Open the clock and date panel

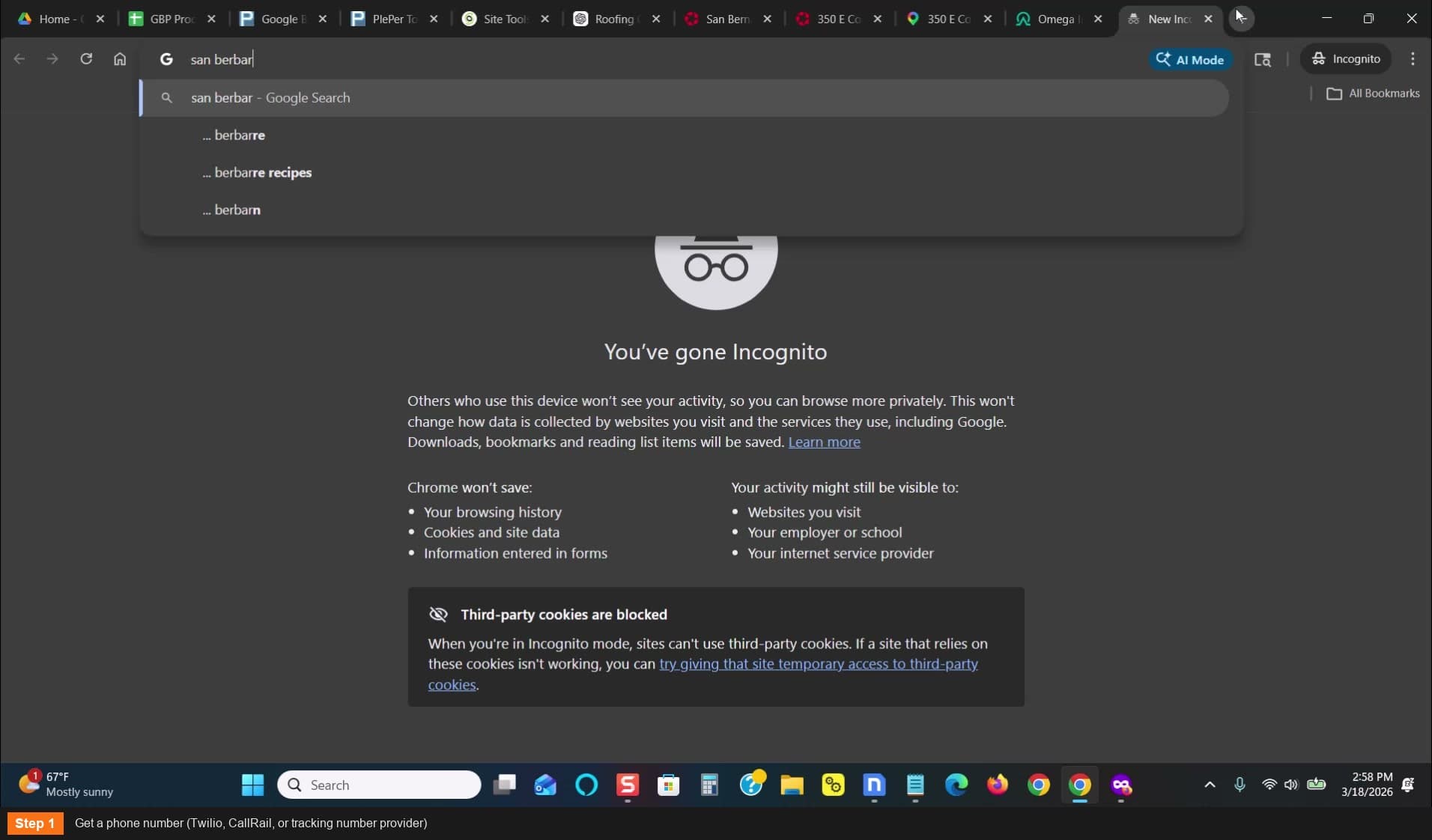point(1367,785)
